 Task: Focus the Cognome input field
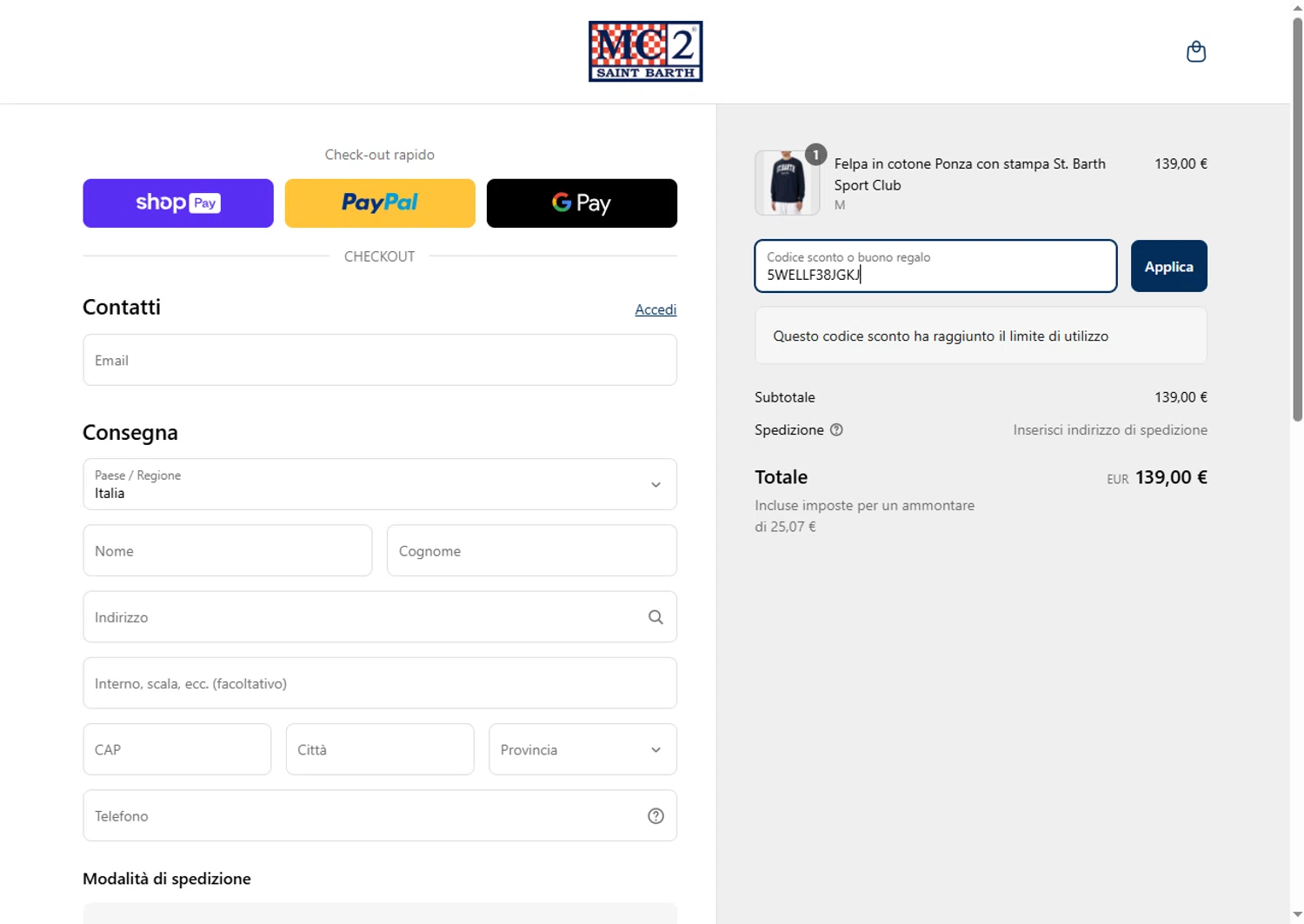(x=532, y=550)
